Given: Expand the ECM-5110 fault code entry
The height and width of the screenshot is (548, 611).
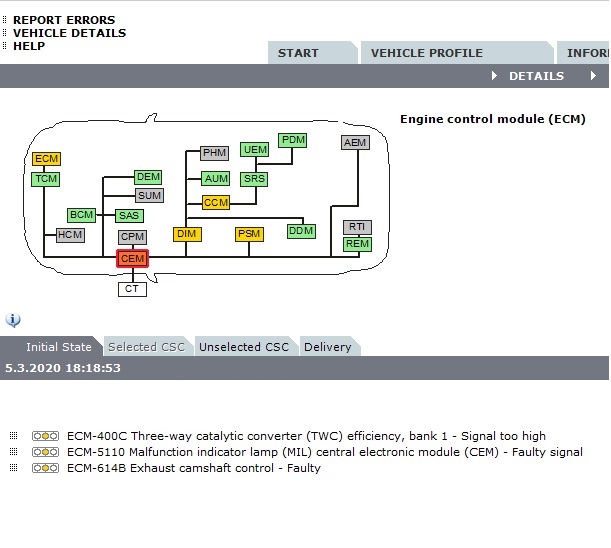Looking at the screenshot, I should pos(14,451).
